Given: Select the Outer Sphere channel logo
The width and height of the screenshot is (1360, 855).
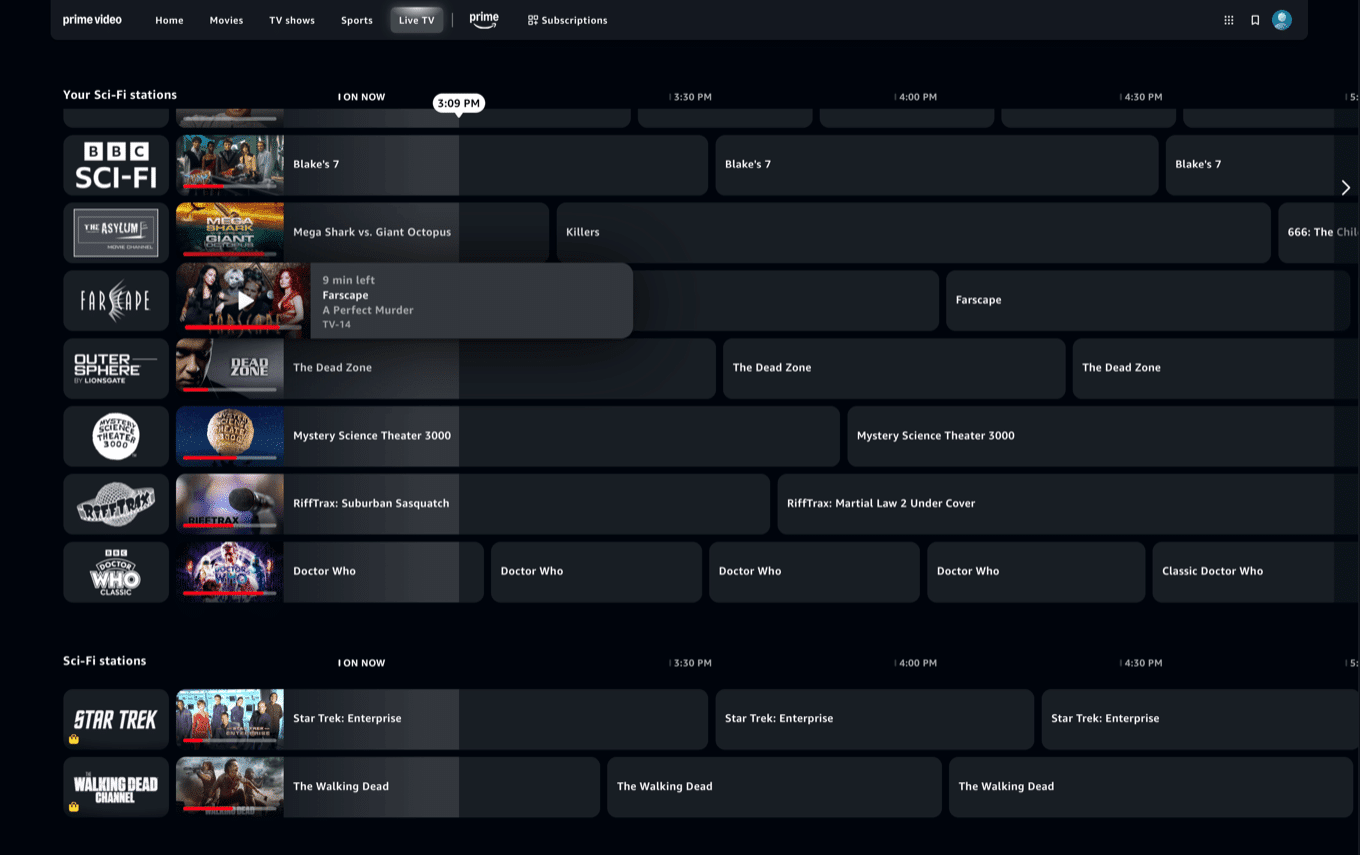Looking at the screenshot, I should point(116,369).
